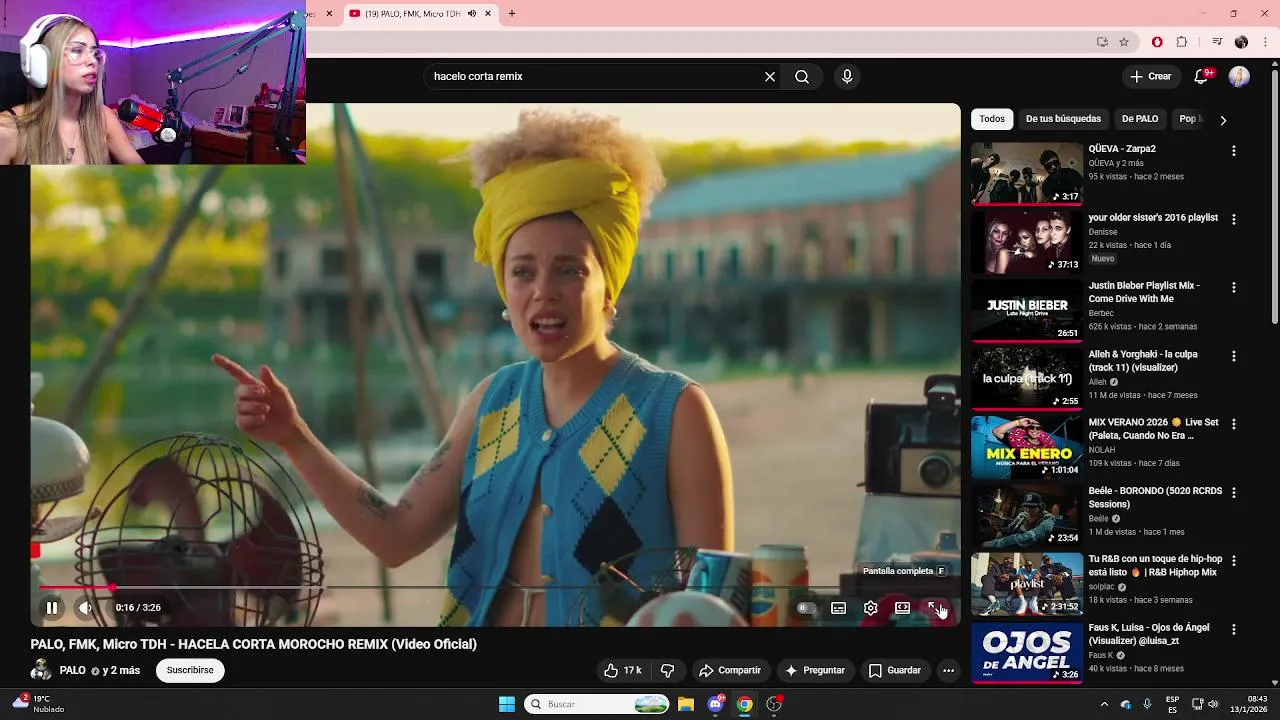Open OBS Studio from the taskbar
This screenshot has height=720, width=1280.
point(774,704)
